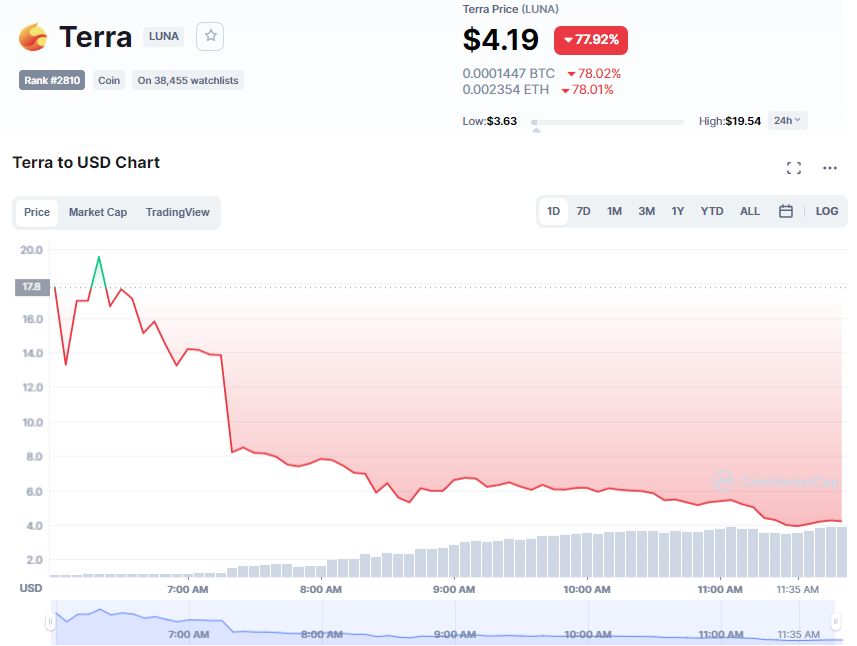Open fullscreen chart view
Screen dimensions: 857x646
click(793, 168)
